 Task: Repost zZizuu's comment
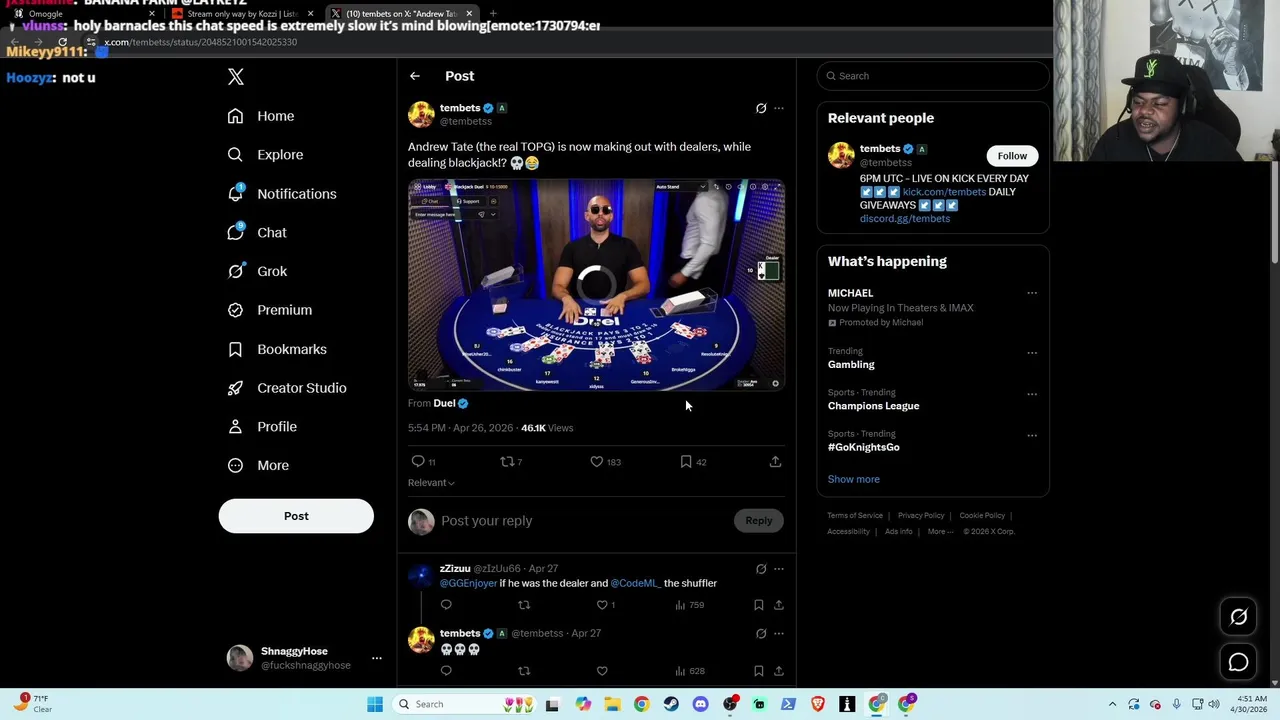tap(524, 605)
